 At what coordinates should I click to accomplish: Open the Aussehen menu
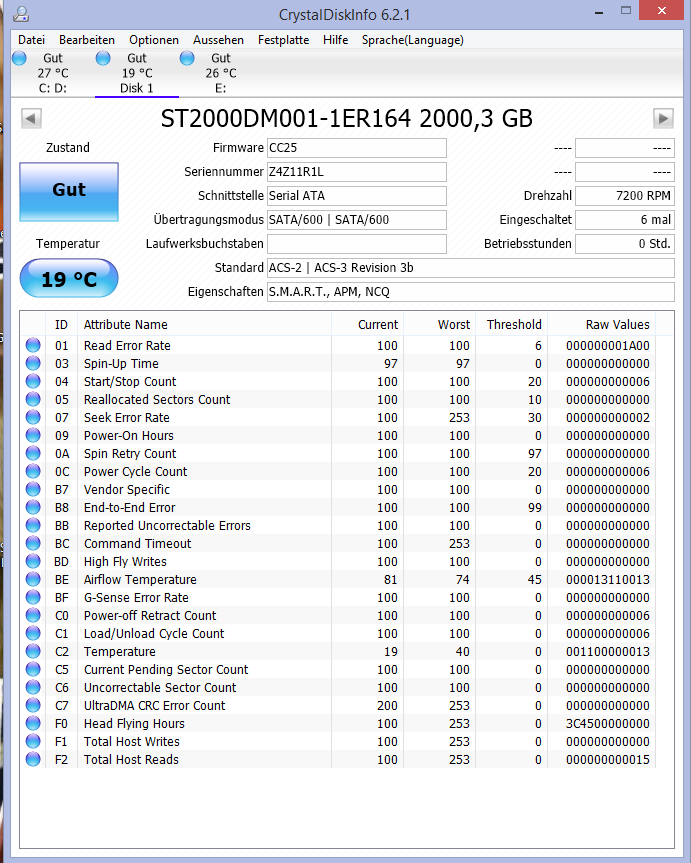point(218,40)
